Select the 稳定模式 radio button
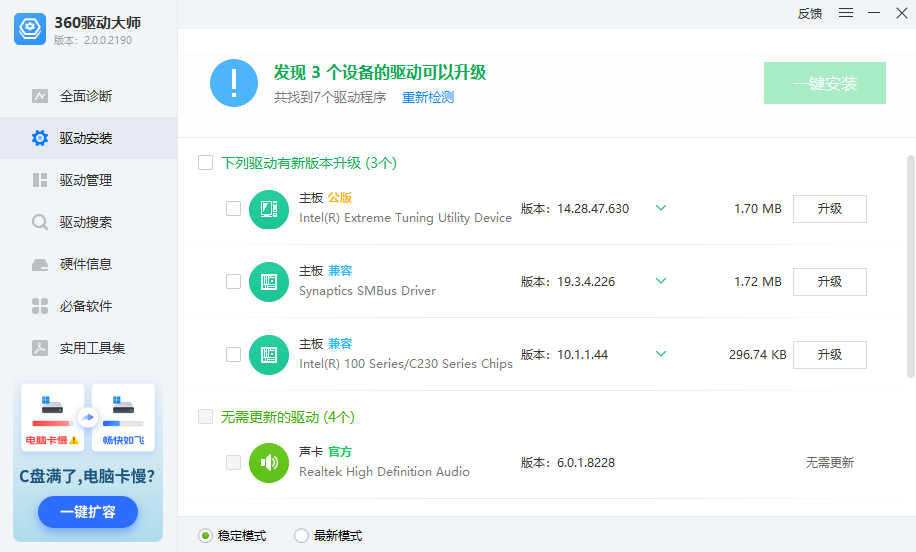The image size is (916, 552). [205, 536]
